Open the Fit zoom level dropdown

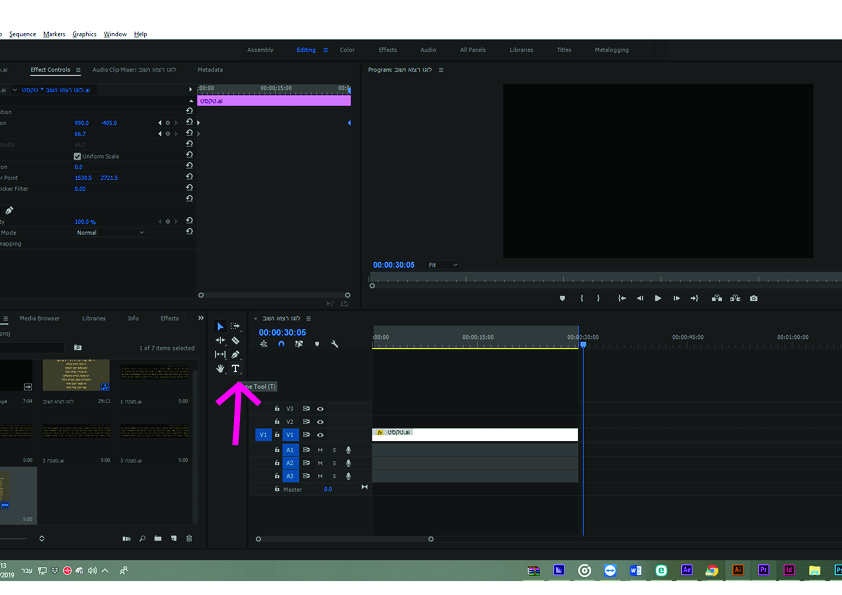point(443,265)
